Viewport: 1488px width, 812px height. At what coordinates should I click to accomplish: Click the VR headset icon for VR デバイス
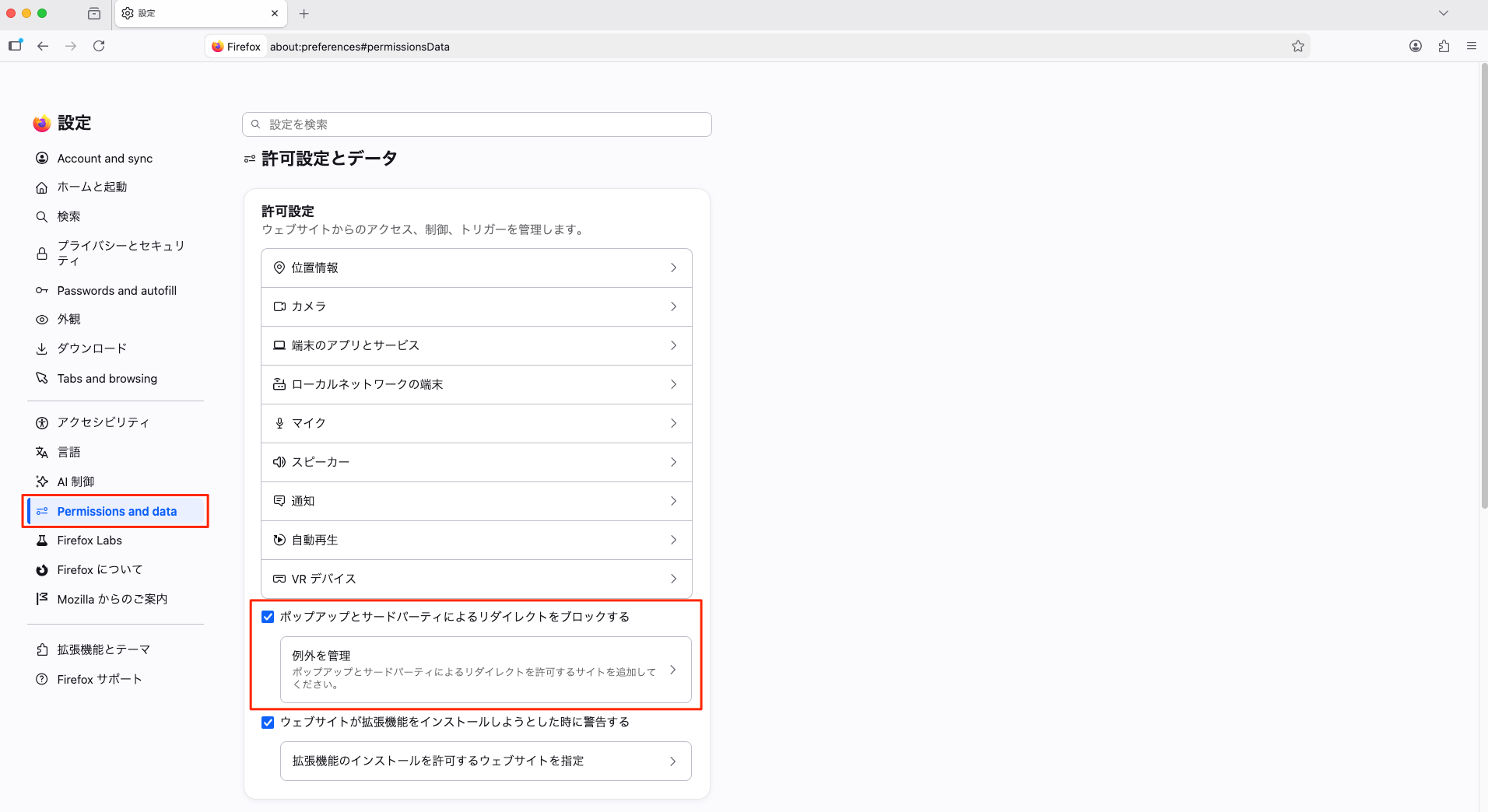pyautogui.click(x=279, y=579)
